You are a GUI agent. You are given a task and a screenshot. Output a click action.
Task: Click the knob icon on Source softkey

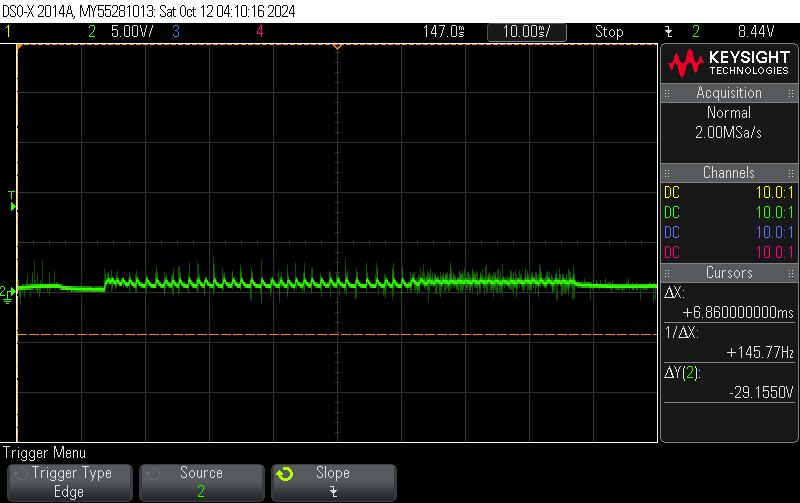point(153,474)
